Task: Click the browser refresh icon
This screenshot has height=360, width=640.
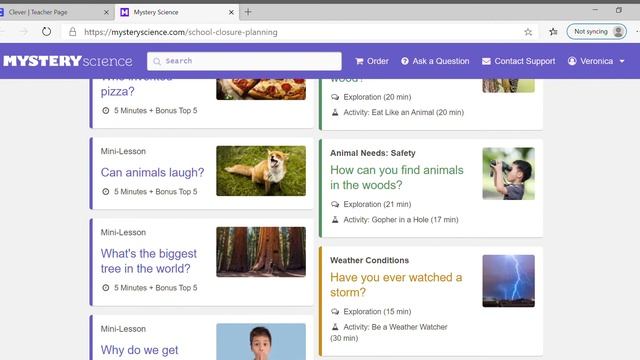Action: (47, 31)
